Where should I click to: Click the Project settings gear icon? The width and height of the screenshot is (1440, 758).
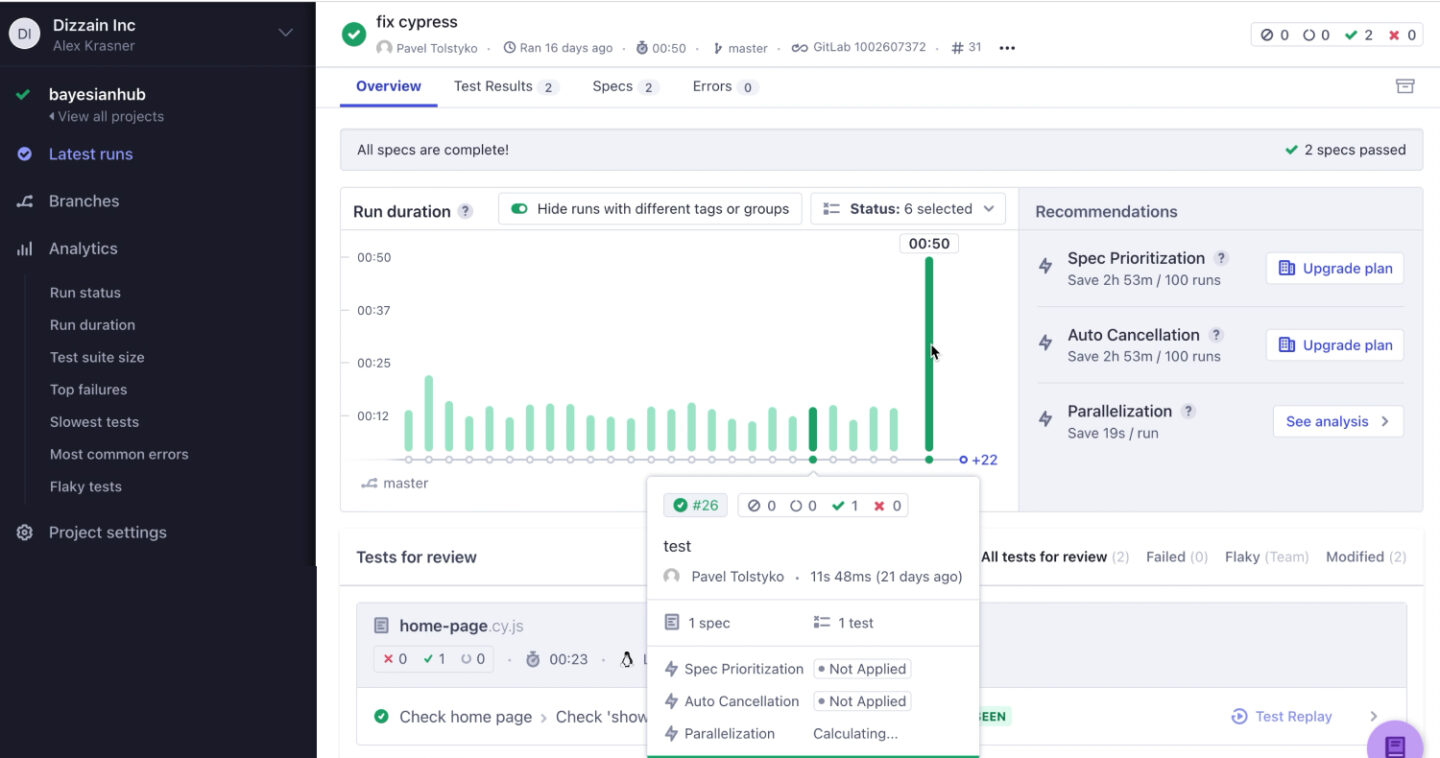point(25,533)
